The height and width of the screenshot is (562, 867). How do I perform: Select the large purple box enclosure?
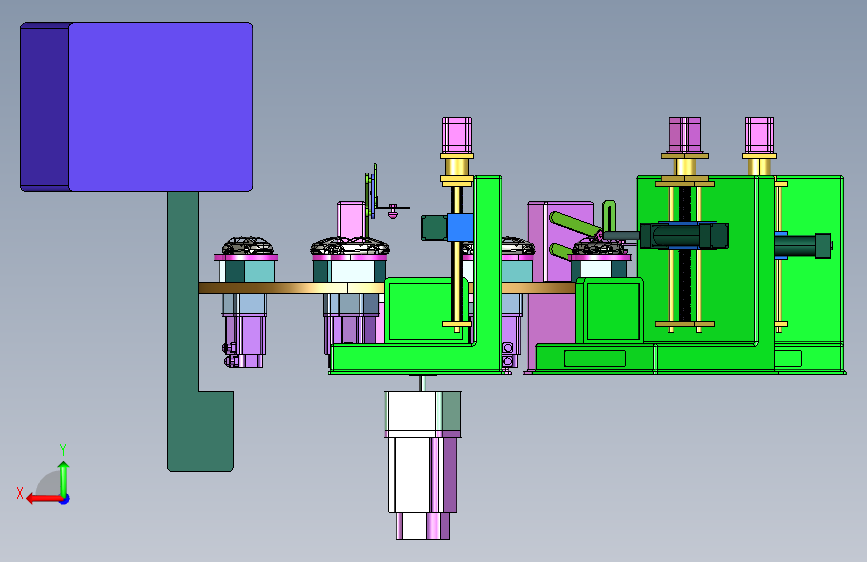[x=137, y=107]
